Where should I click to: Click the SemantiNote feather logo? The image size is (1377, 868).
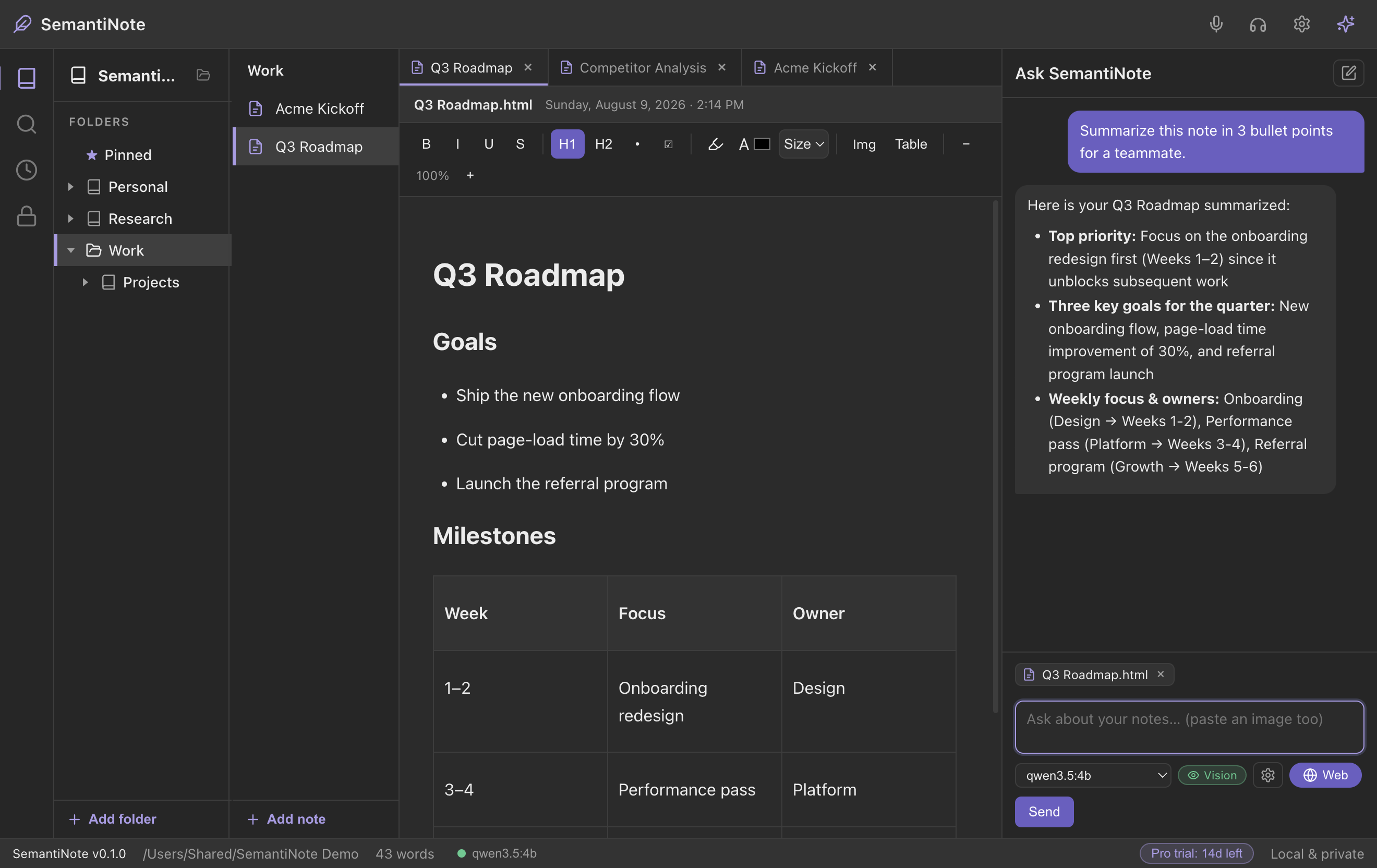[x=22, y=24]
